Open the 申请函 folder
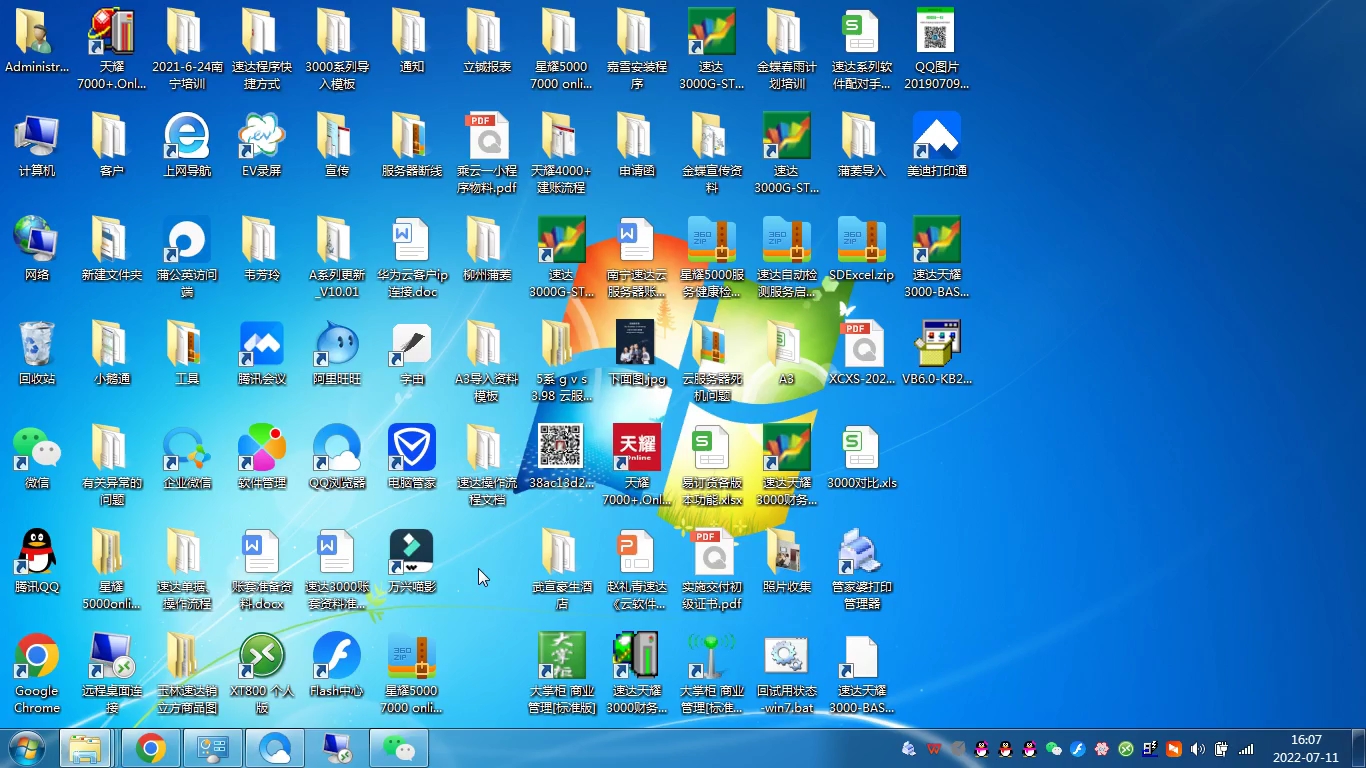 pos(637,146)
